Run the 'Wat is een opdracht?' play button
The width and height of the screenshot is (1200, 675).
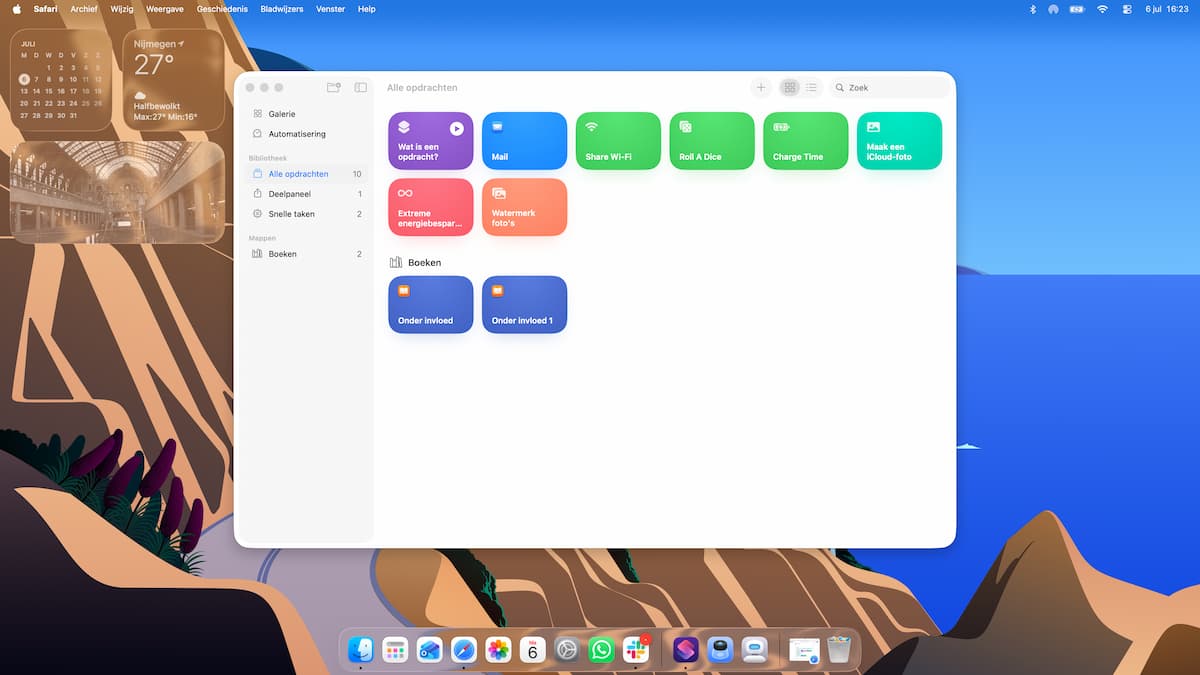[x=456, y=128]
